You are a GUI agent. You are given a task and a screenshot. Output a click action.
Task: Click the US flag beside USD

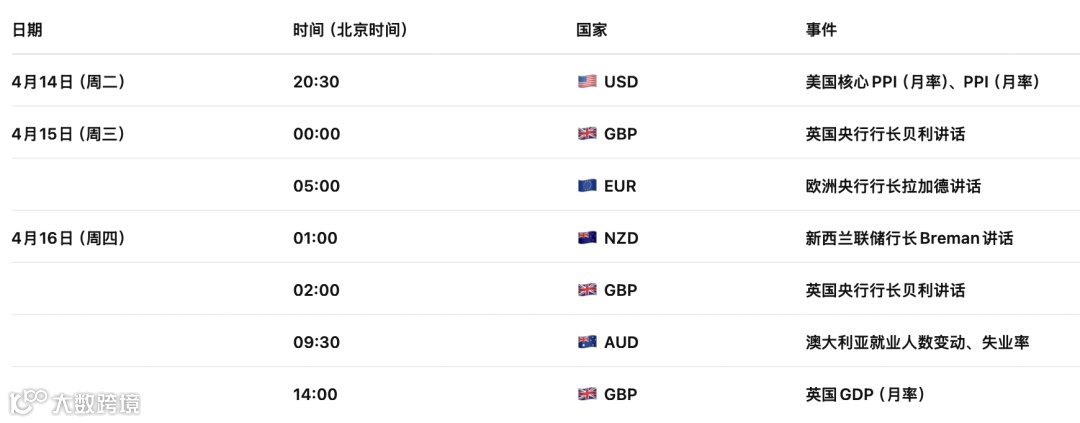[587, 82]
